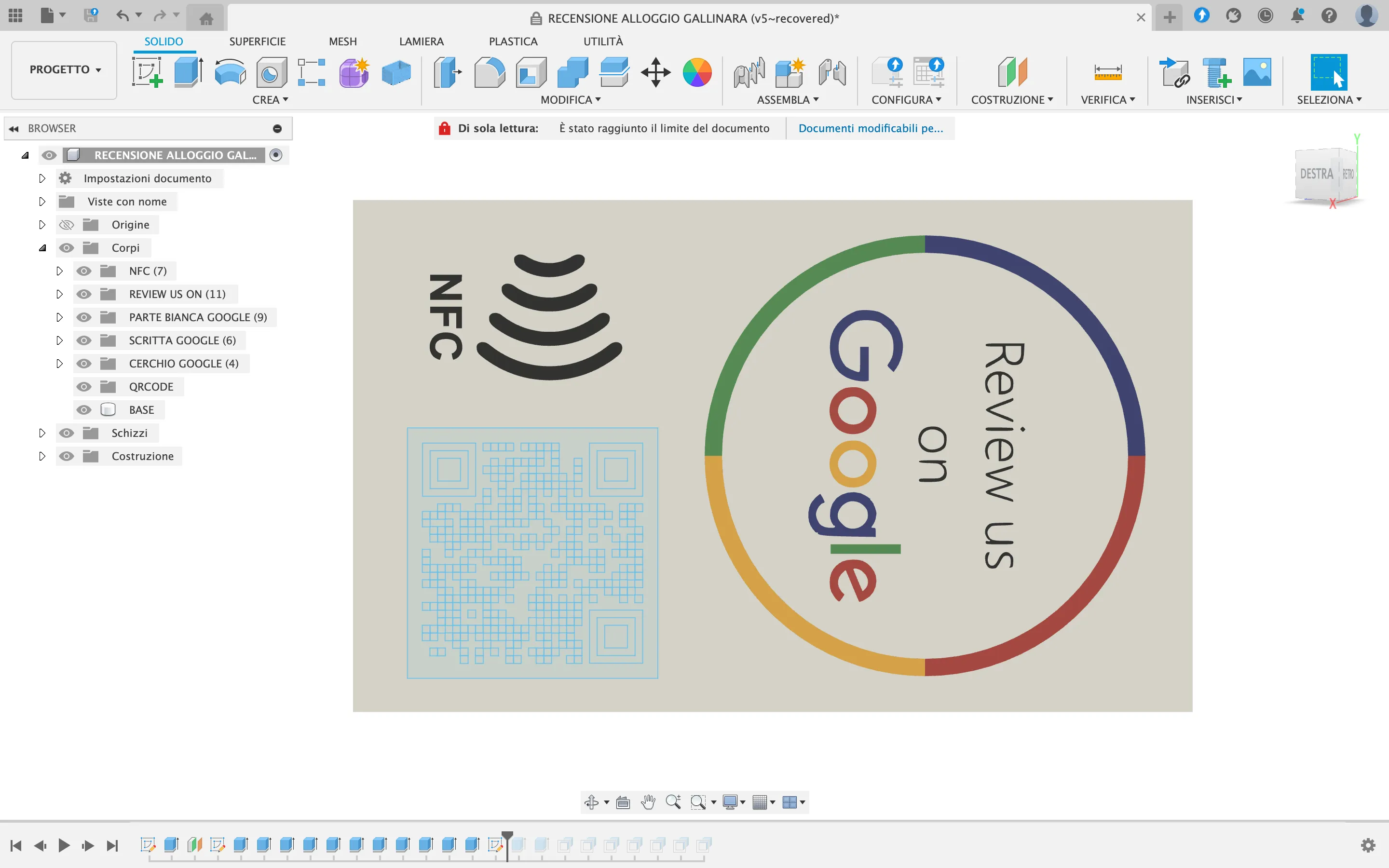
Task: Expand the Schizzi folder
Action: (42, 432)
